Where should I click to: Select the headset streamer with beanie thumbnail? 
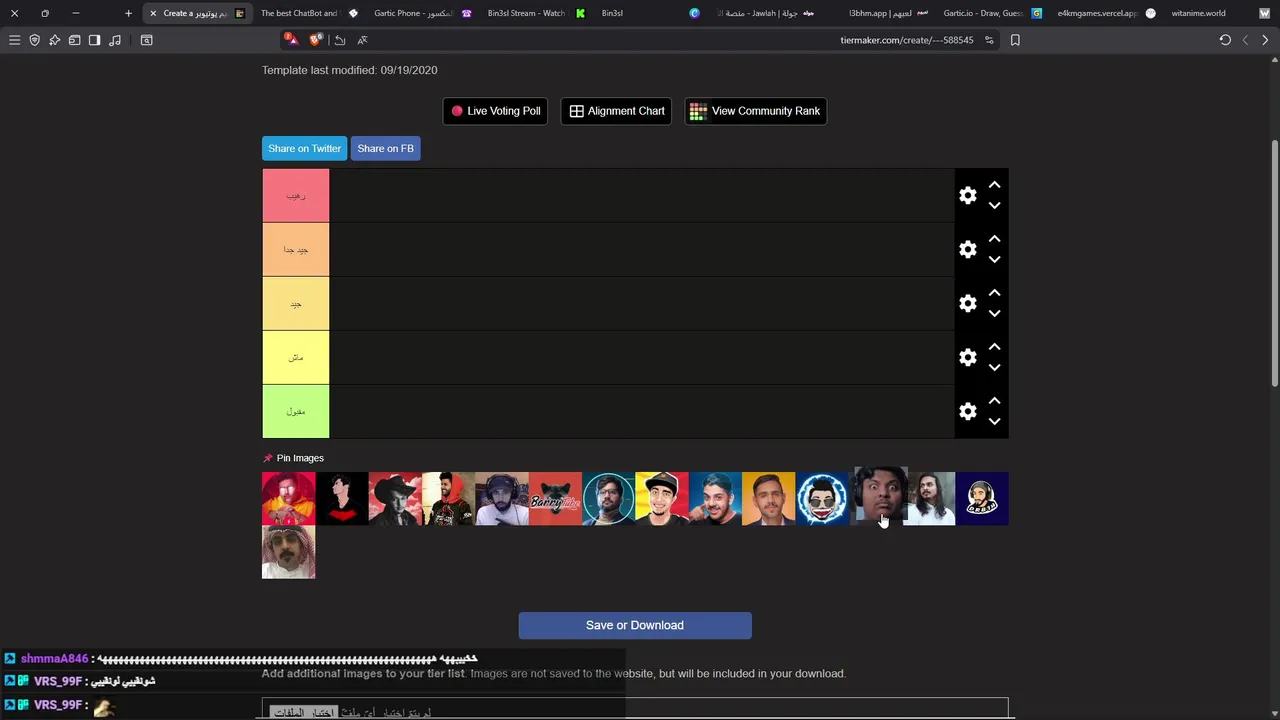(502, 498)
